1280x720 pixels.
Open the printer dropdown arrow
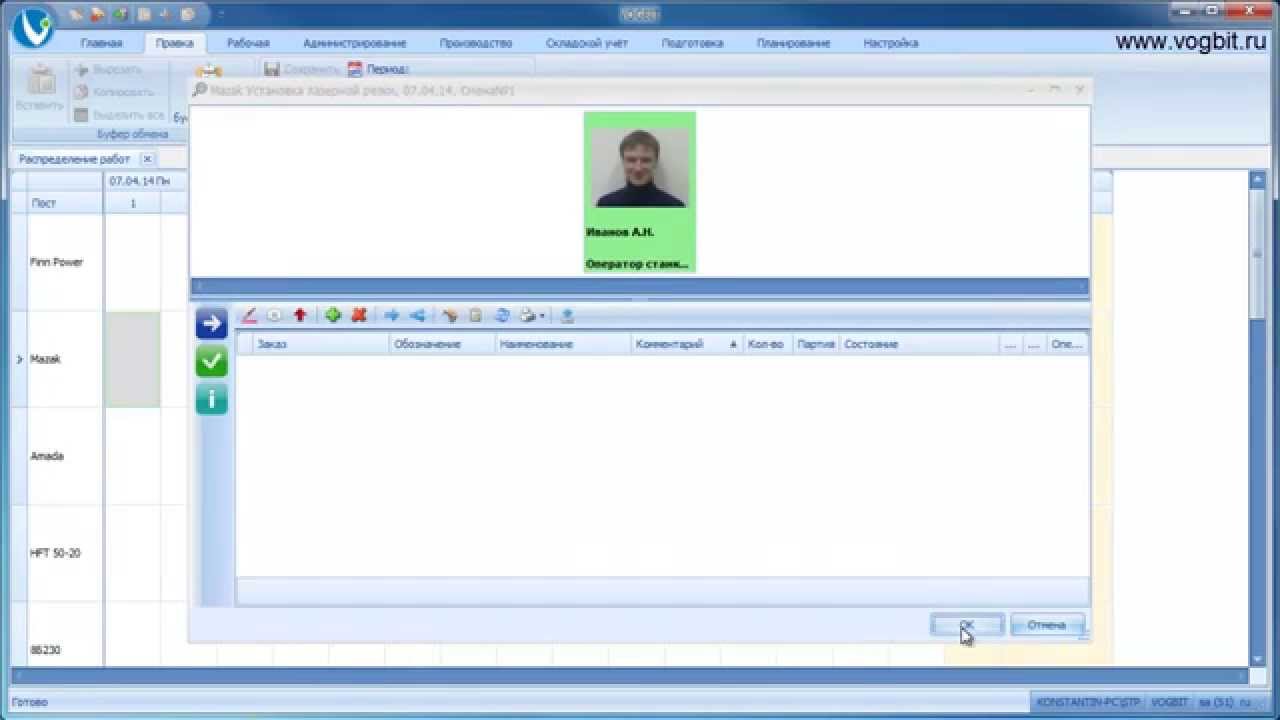pos(542,316)
